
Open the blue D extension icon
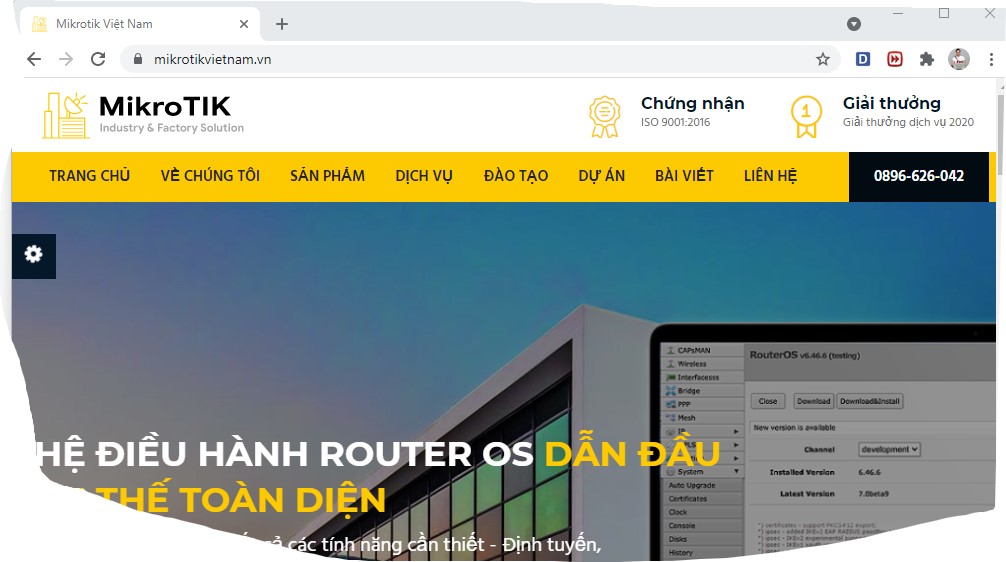[863, 59]
